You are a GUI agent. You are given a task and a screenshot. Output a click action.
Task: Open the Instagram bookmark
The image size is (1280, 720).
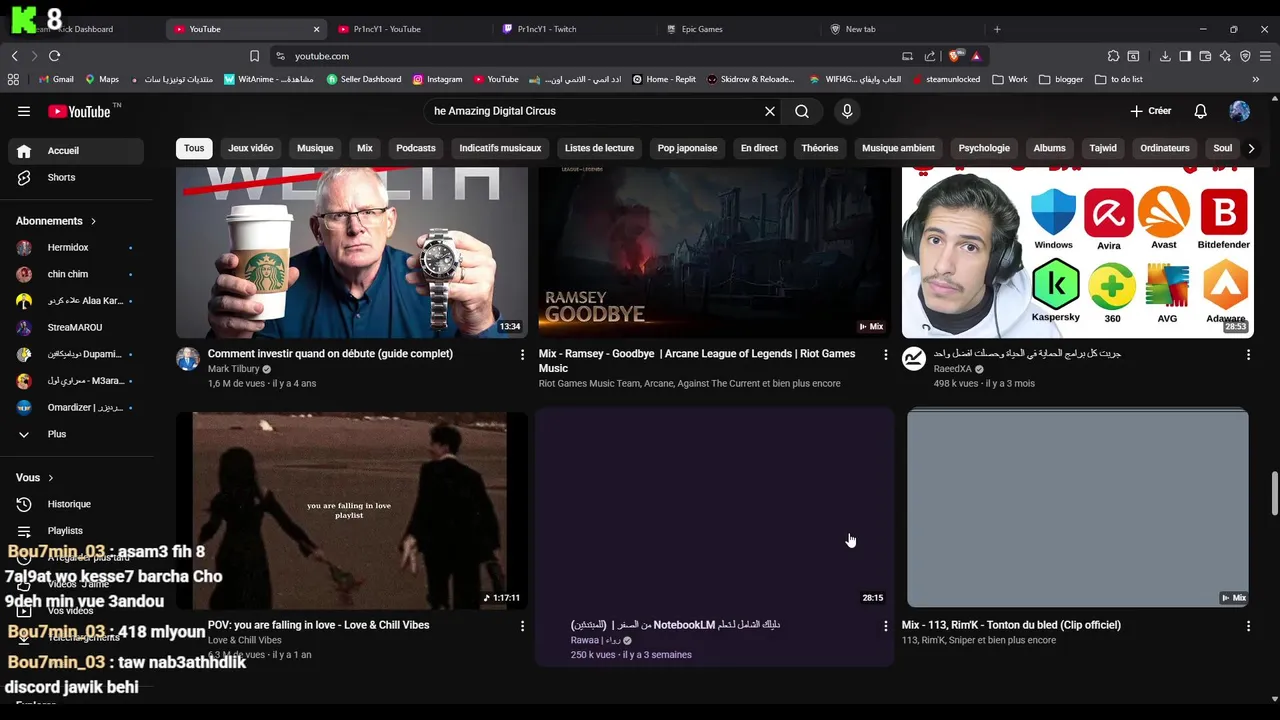(438, 79)
